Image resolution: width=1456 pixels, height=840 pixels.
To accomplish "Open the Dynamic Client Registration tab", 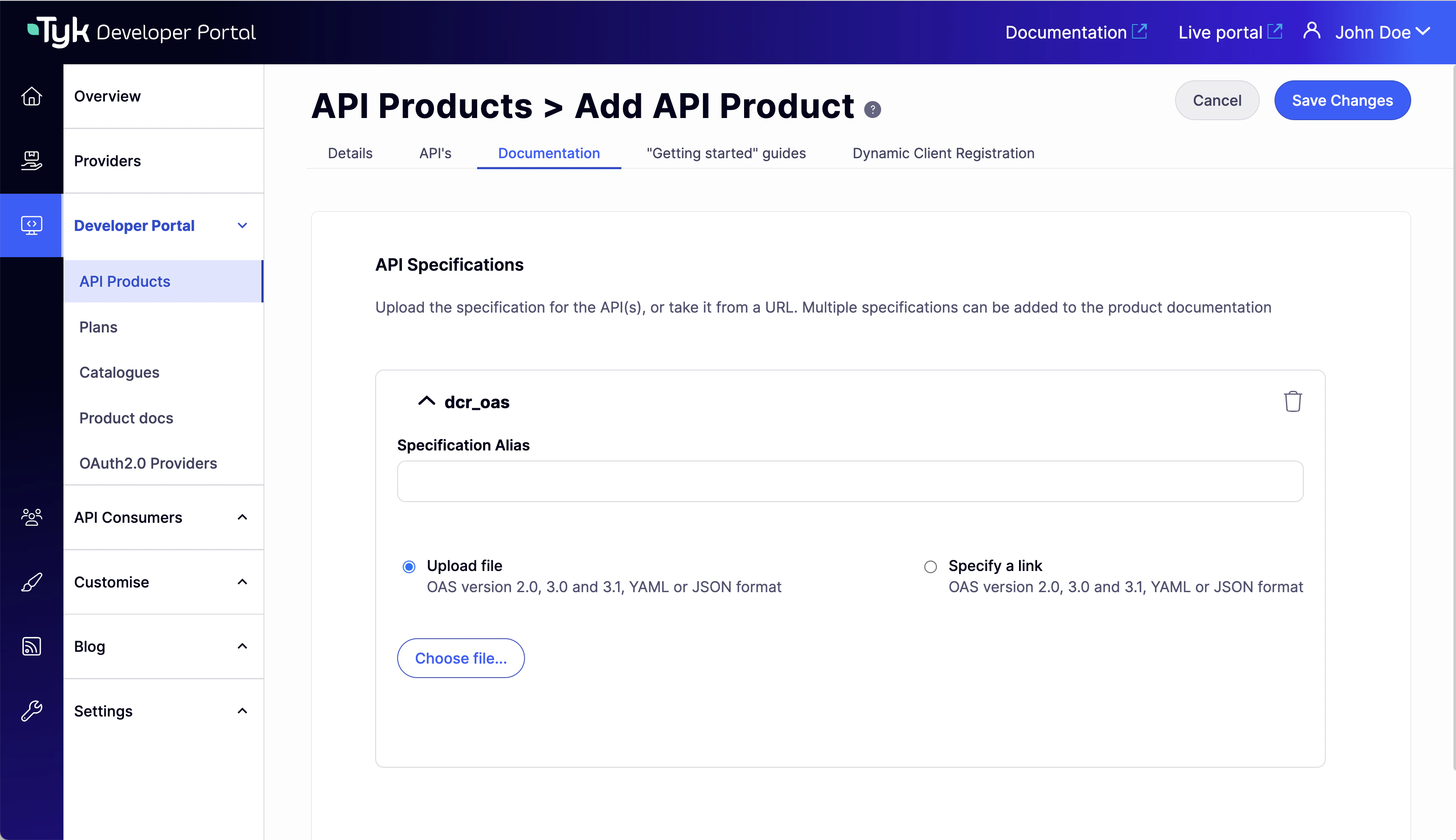I will coord(942,153).
